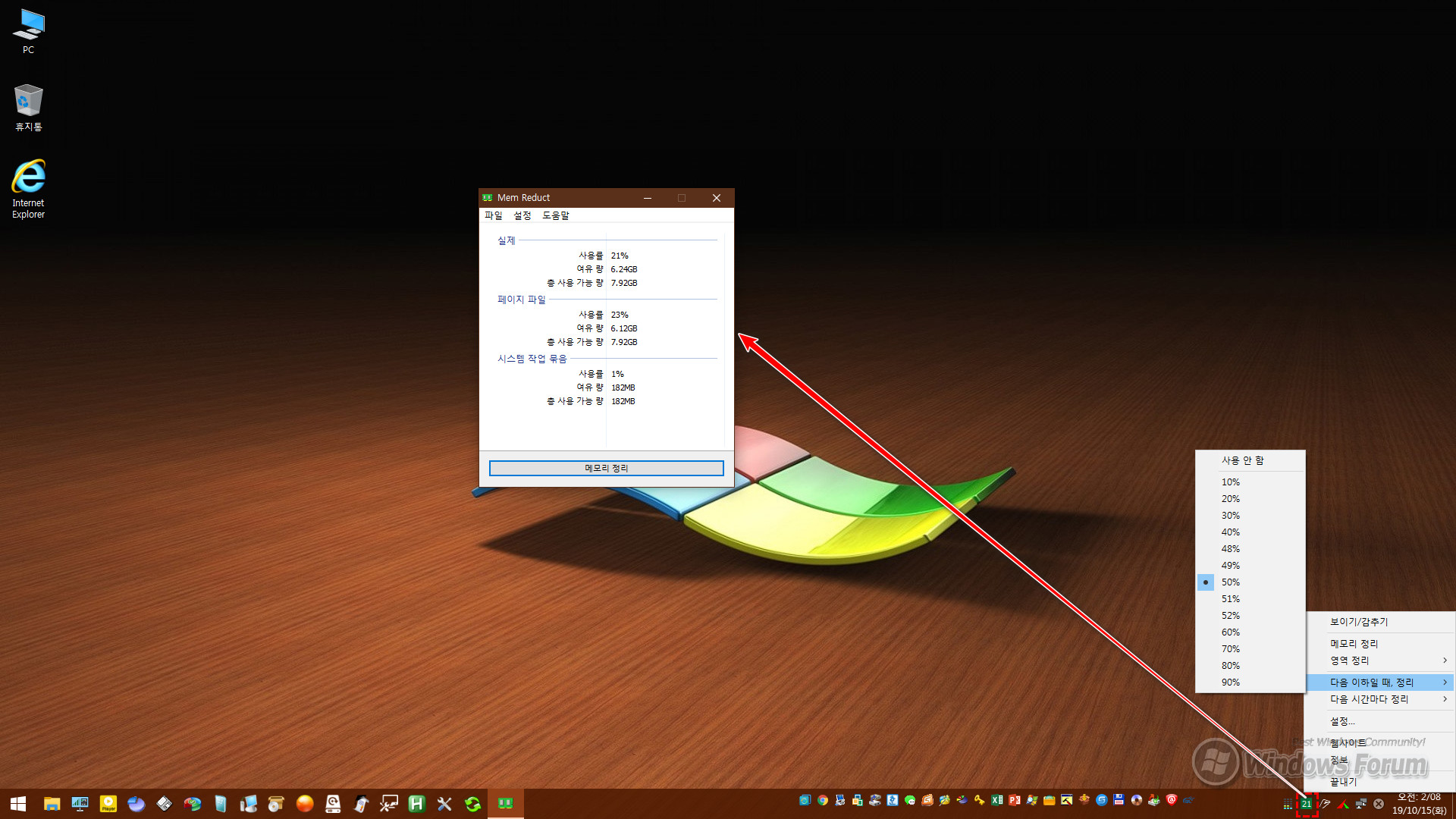Select the checked 50% threshold option
1456x819 pixels.
tap(1250, 582)
